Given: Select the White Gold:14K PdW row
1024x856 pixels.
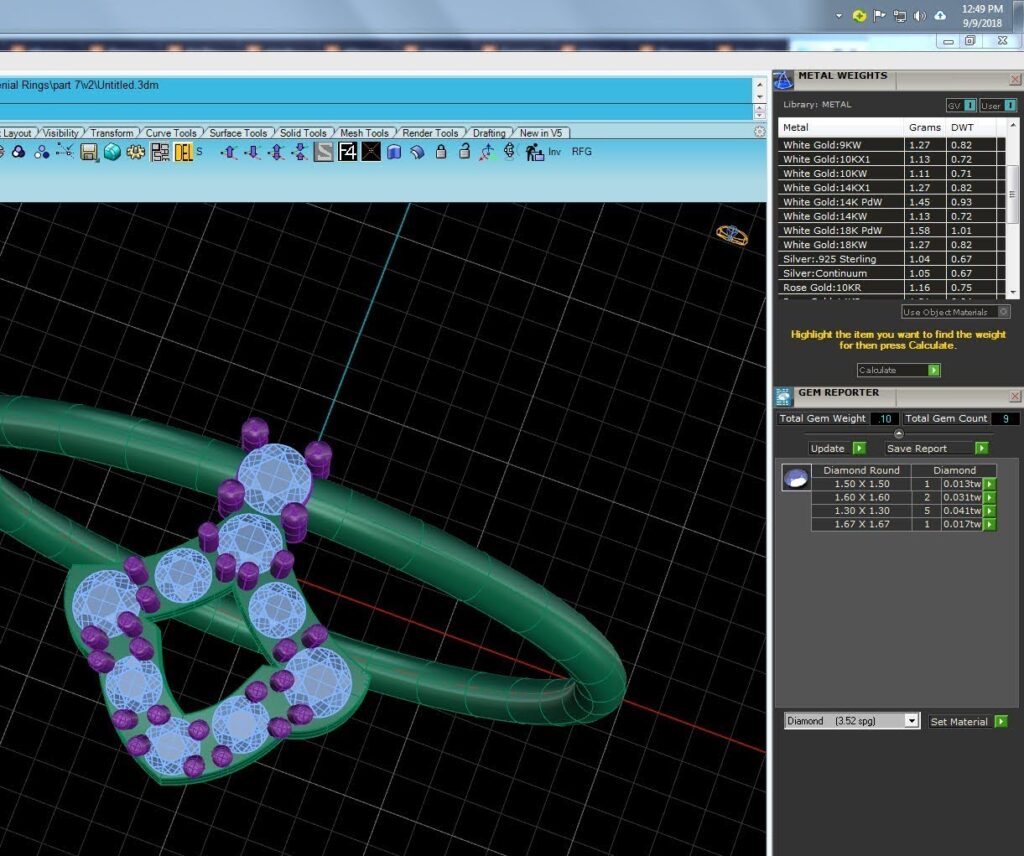Looking at the screenshot, I should click(x=891, y=202).
